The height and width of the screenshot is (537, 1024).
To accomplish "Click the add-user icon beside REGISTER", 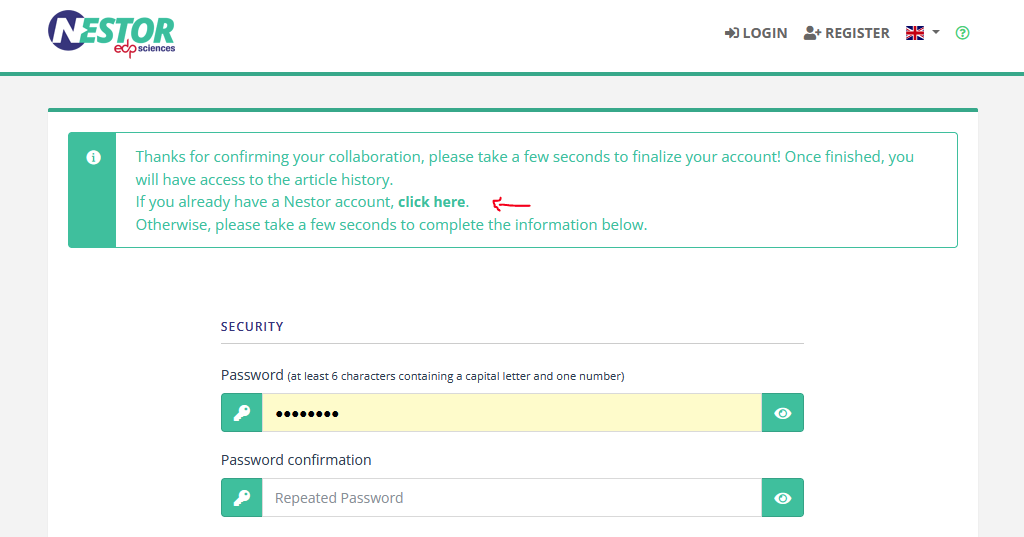I will tap(812, 33).
